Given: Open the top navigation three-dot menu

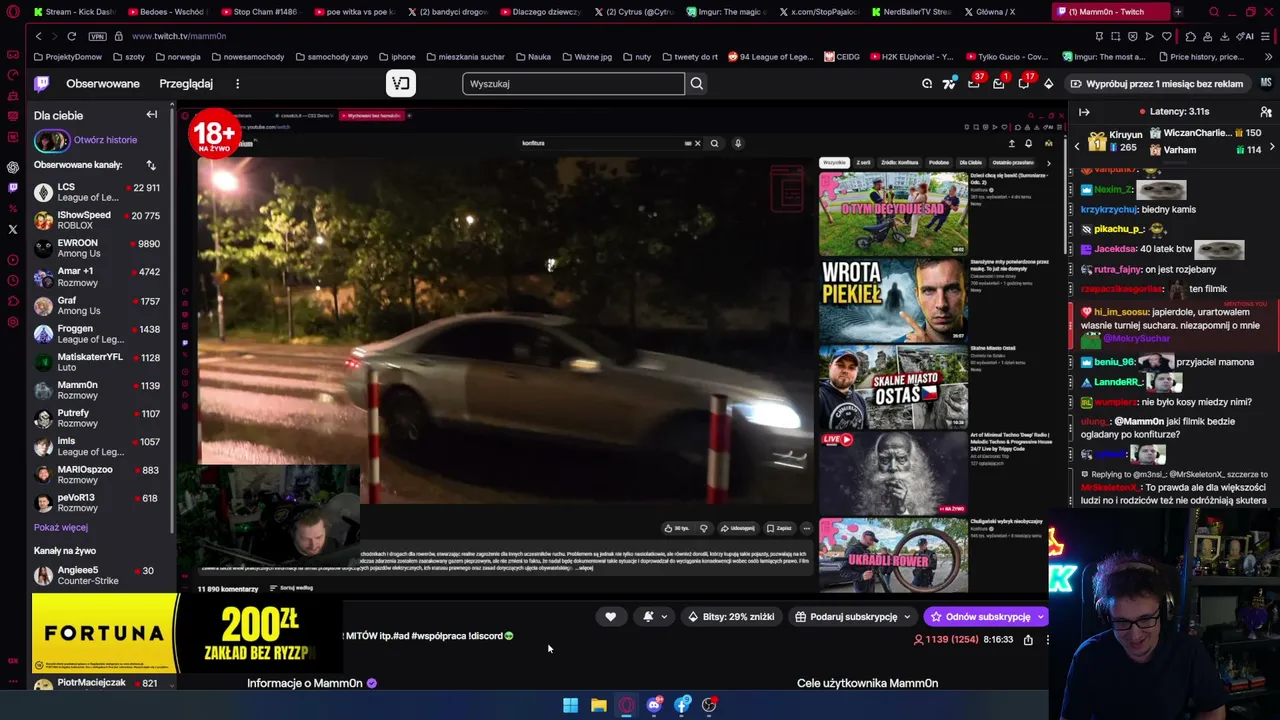Looking at the screenshot, I should click(237, 84).
